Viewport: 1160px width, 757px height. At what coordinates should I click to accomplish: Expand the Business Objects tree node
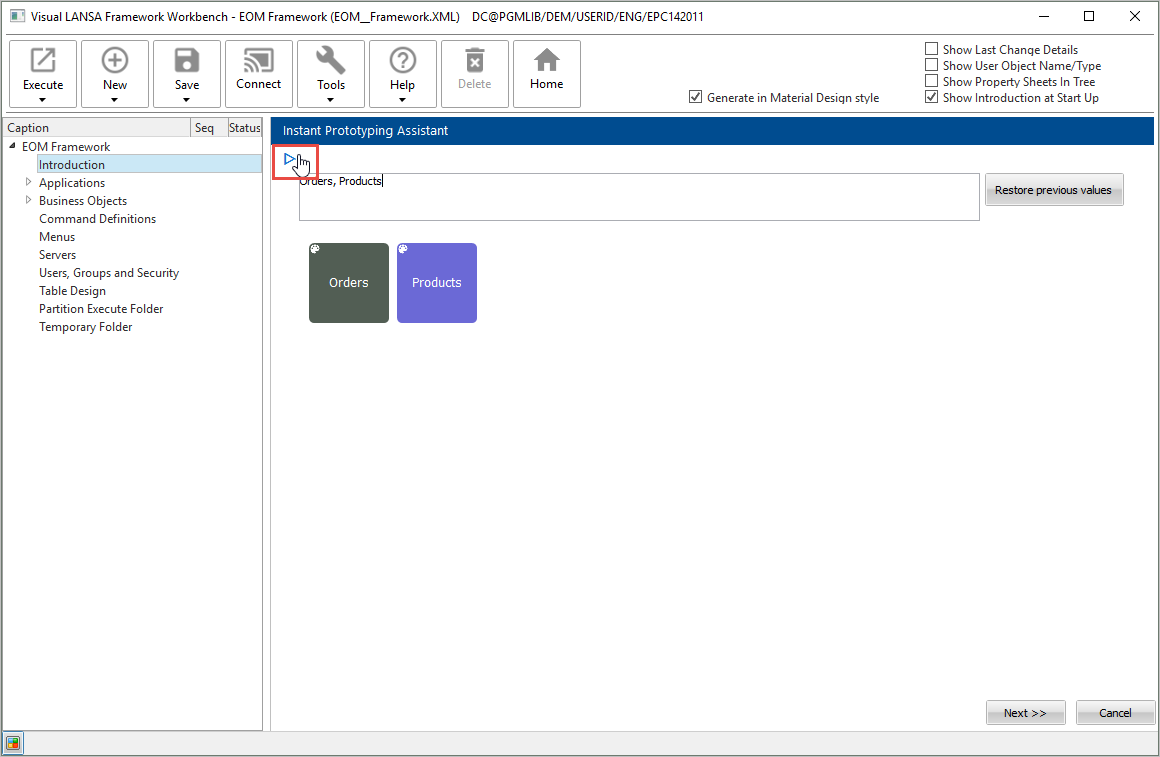(28, 200)
